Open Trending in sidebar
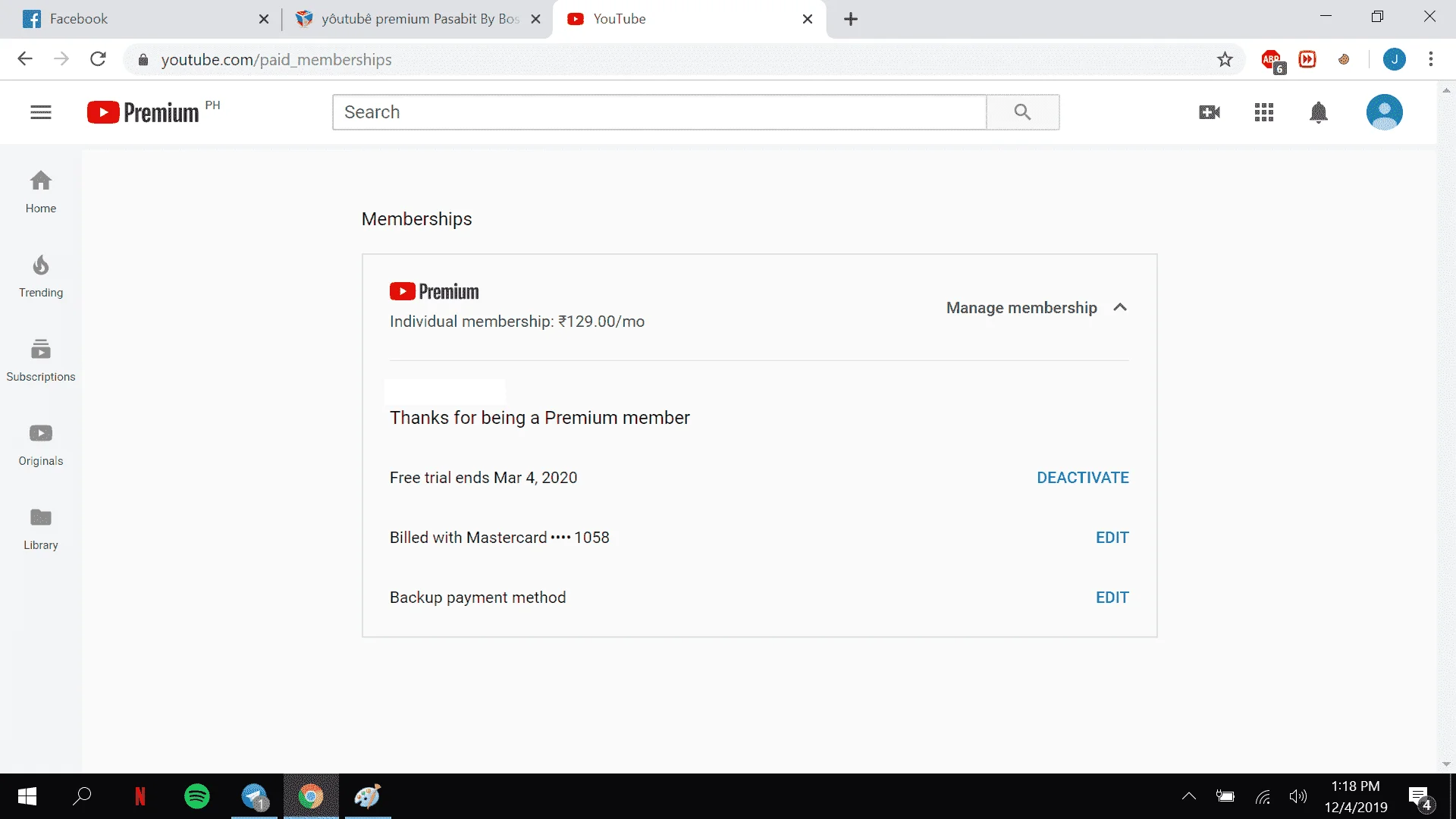This screenshot has width=1456, height=819. (x=41, y=276)
